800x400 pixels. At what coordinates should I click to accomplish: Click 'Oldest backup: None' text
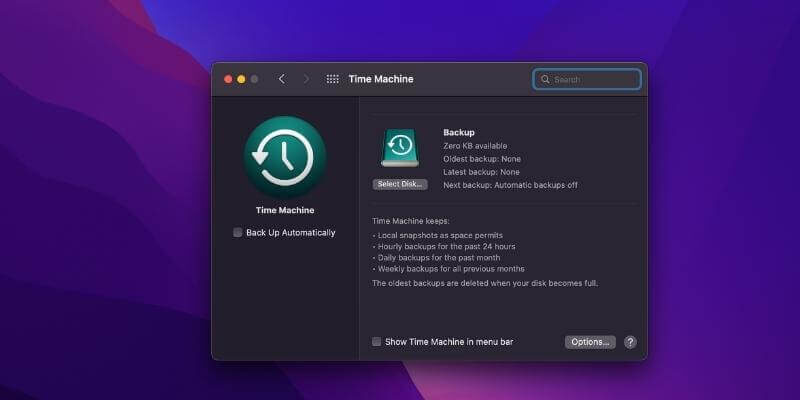pos(482,159)
